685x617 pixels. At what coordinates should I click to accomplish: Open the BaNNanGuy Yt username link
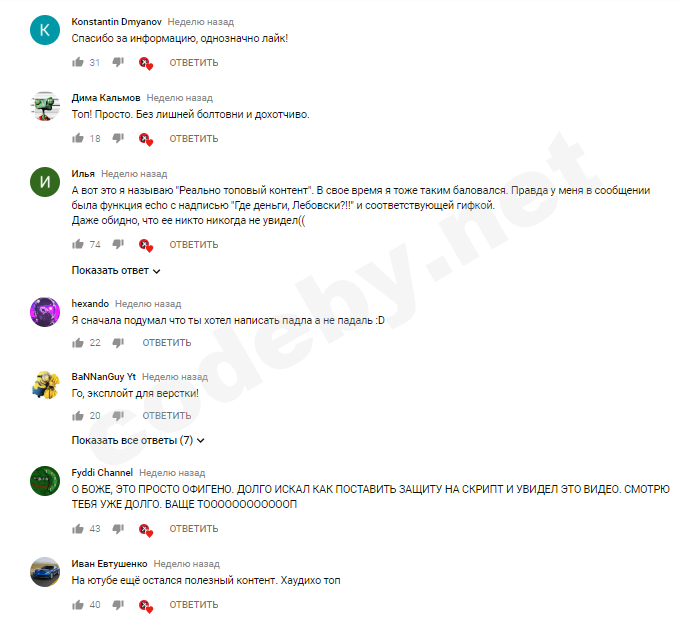click(104, 377)
